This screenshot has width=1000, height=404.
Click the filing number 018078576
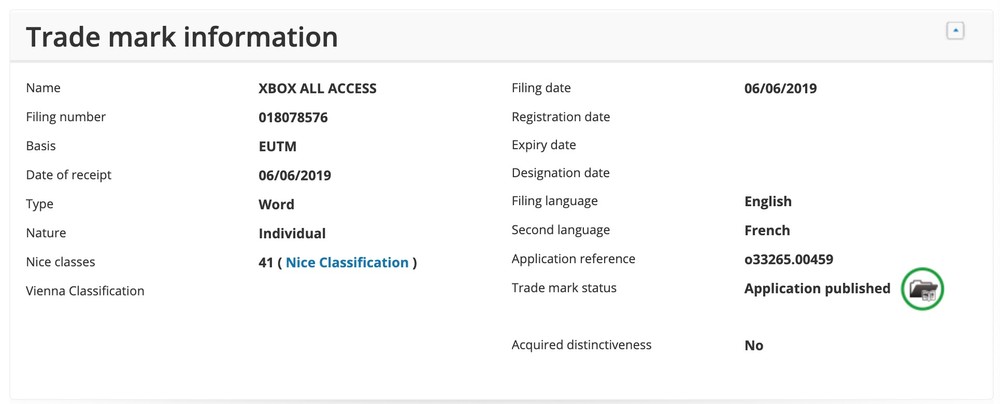293,118
